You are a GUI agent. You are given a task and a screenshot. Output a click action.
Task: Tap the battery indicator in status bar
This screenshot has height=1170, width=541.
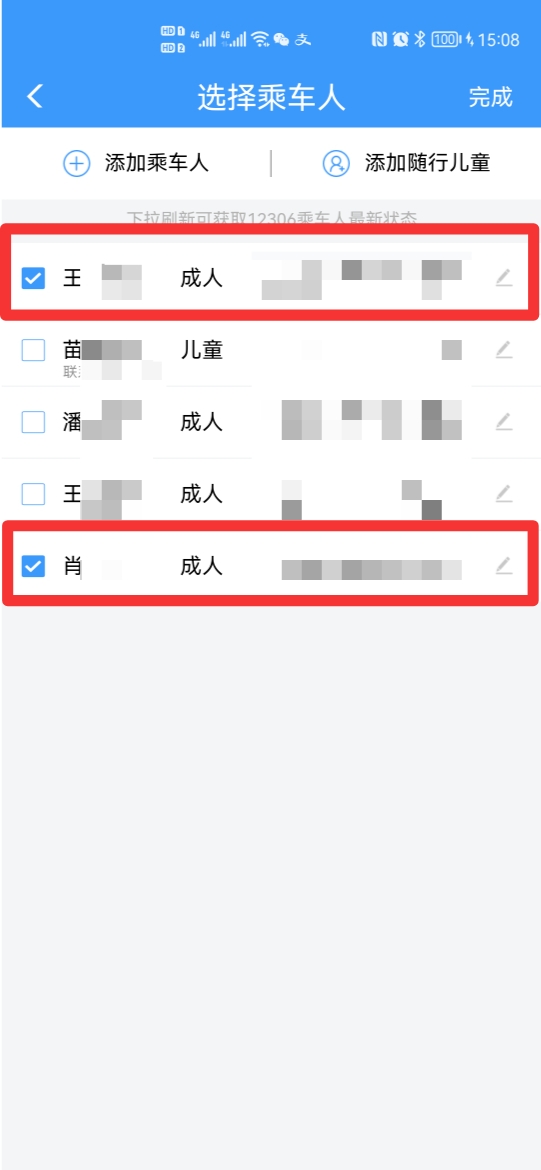click(446, 40)
